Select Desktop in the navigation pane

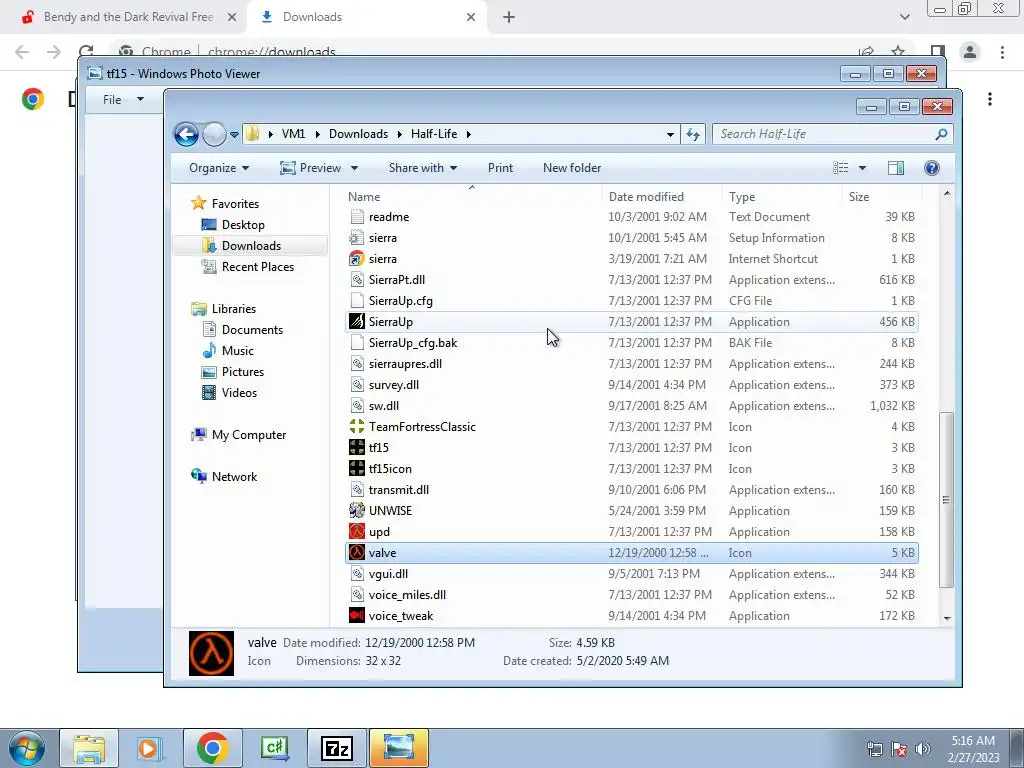233,225
